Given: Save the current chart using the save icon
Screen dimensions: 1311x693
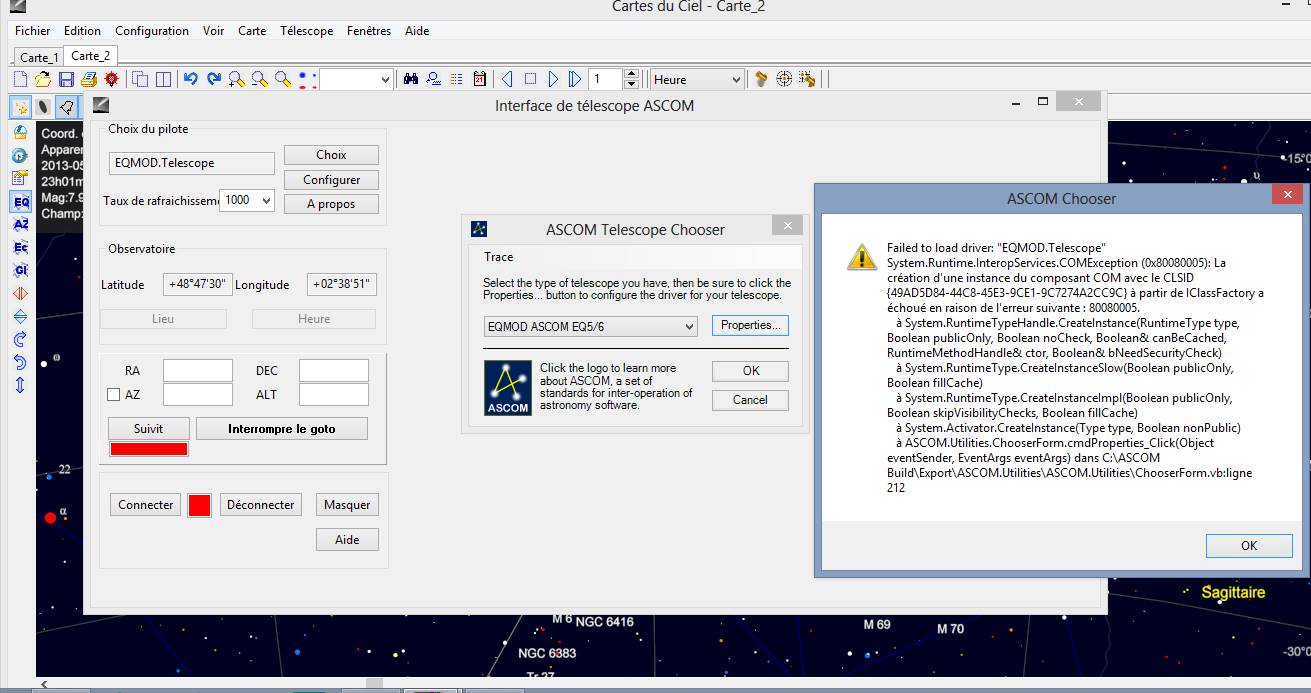Looking at the screenshot, I should click(66, 79).
